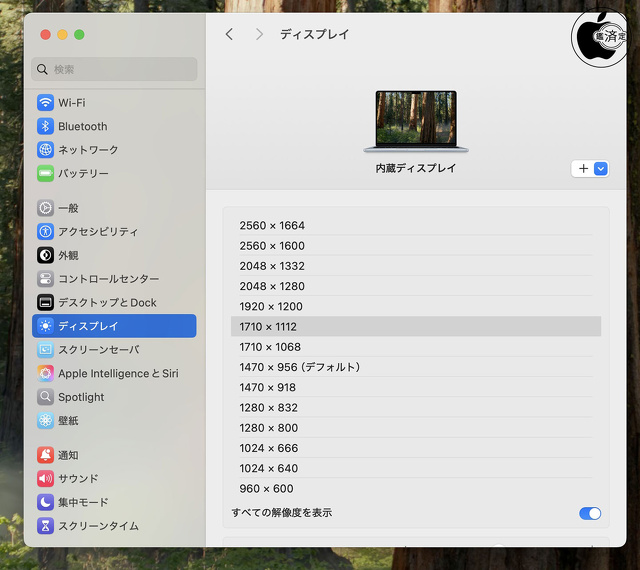Choose resolution 1280 × 800
The height and width of the screenshot is (570, 640).
(x=416, y=428)
